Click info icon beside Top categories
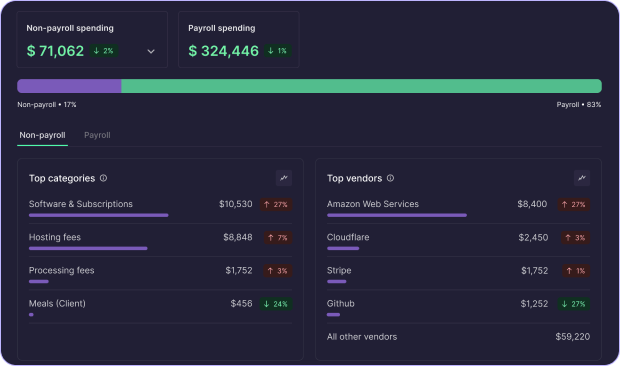 pyautogui.click(x=104, y=178)
